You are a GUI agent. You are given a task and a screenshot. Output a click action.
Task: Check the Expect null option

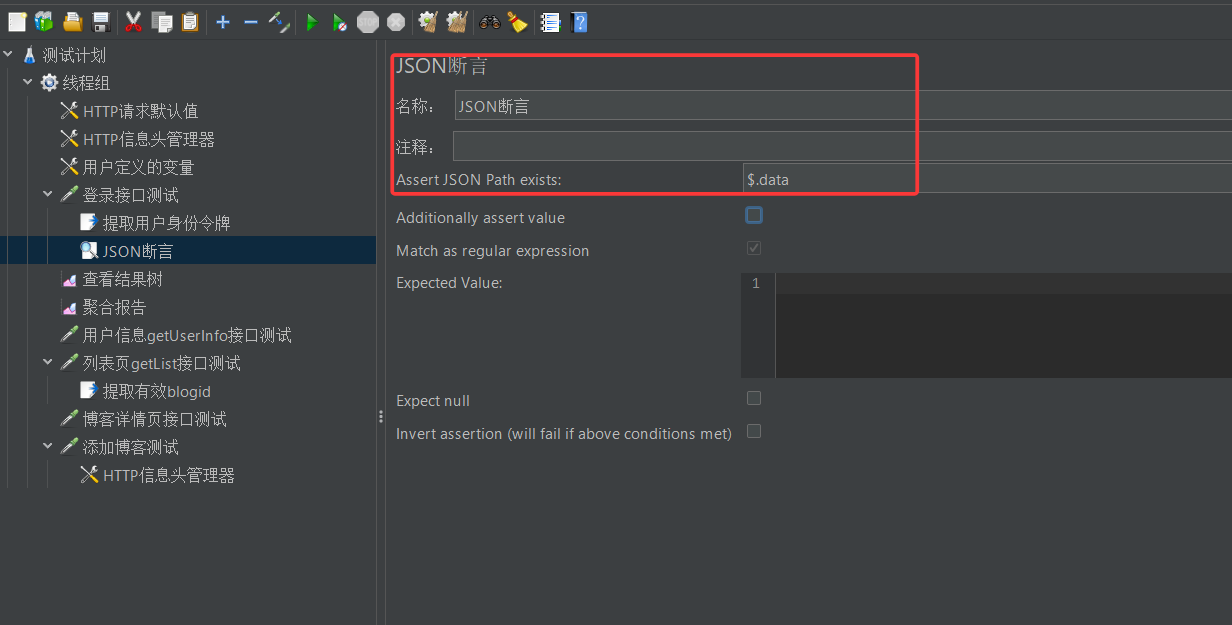click(x=754, y=398)
